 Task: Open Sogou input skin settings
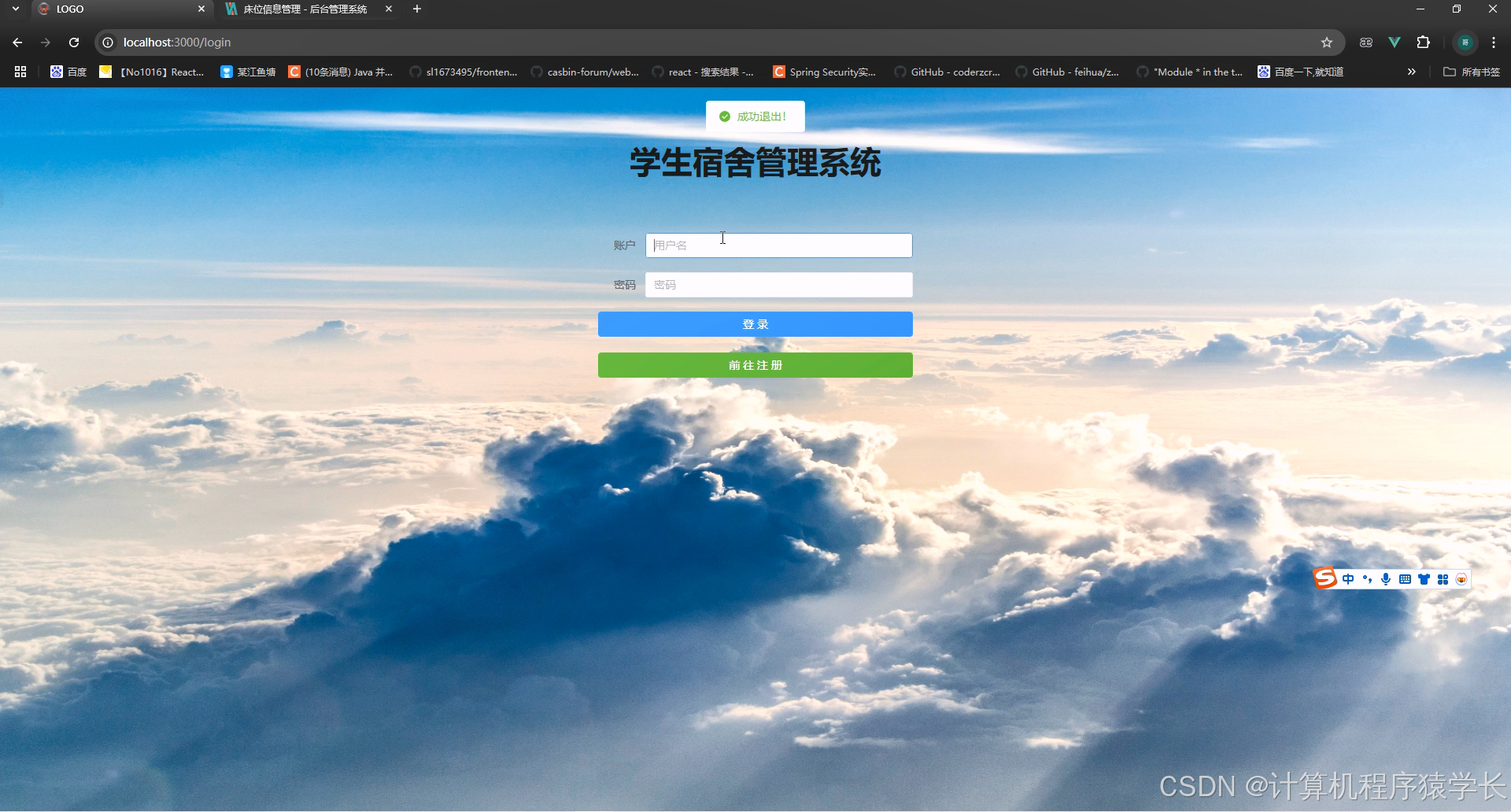point(1424,578)
